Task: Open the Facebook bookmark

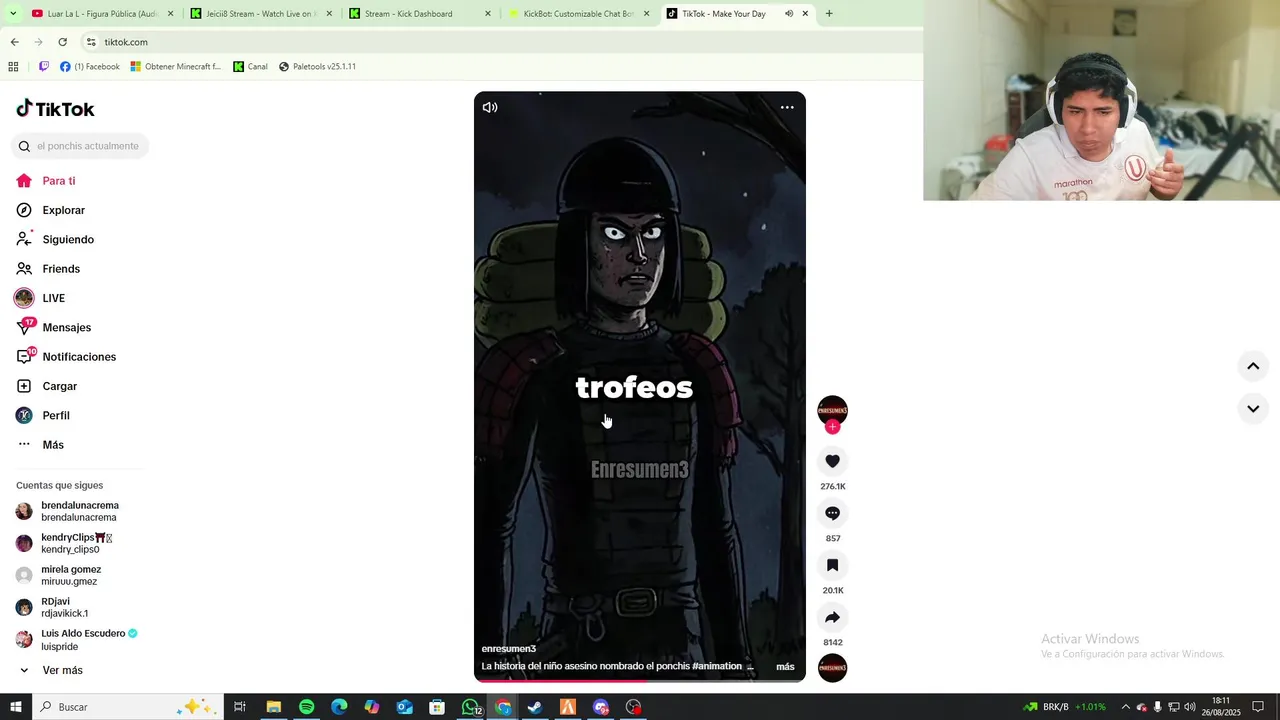Action: [89, 67]
